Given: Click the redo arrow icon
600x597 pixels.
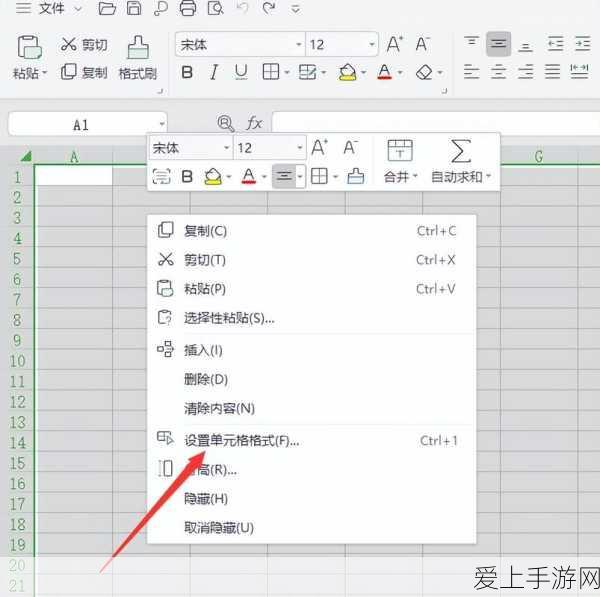Looking at the screenshot, I should pyautogui.click(x=269, y=8).
